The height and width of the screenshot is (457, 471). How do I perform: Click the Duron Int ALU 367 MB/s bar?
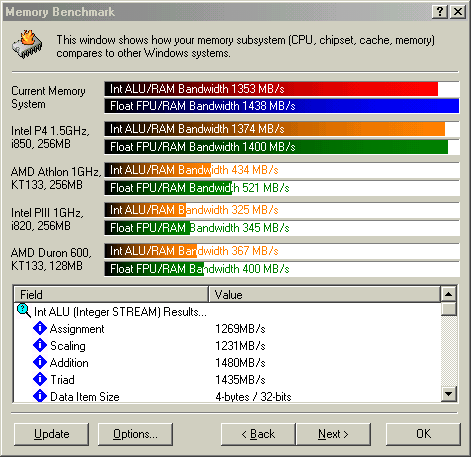282,251
